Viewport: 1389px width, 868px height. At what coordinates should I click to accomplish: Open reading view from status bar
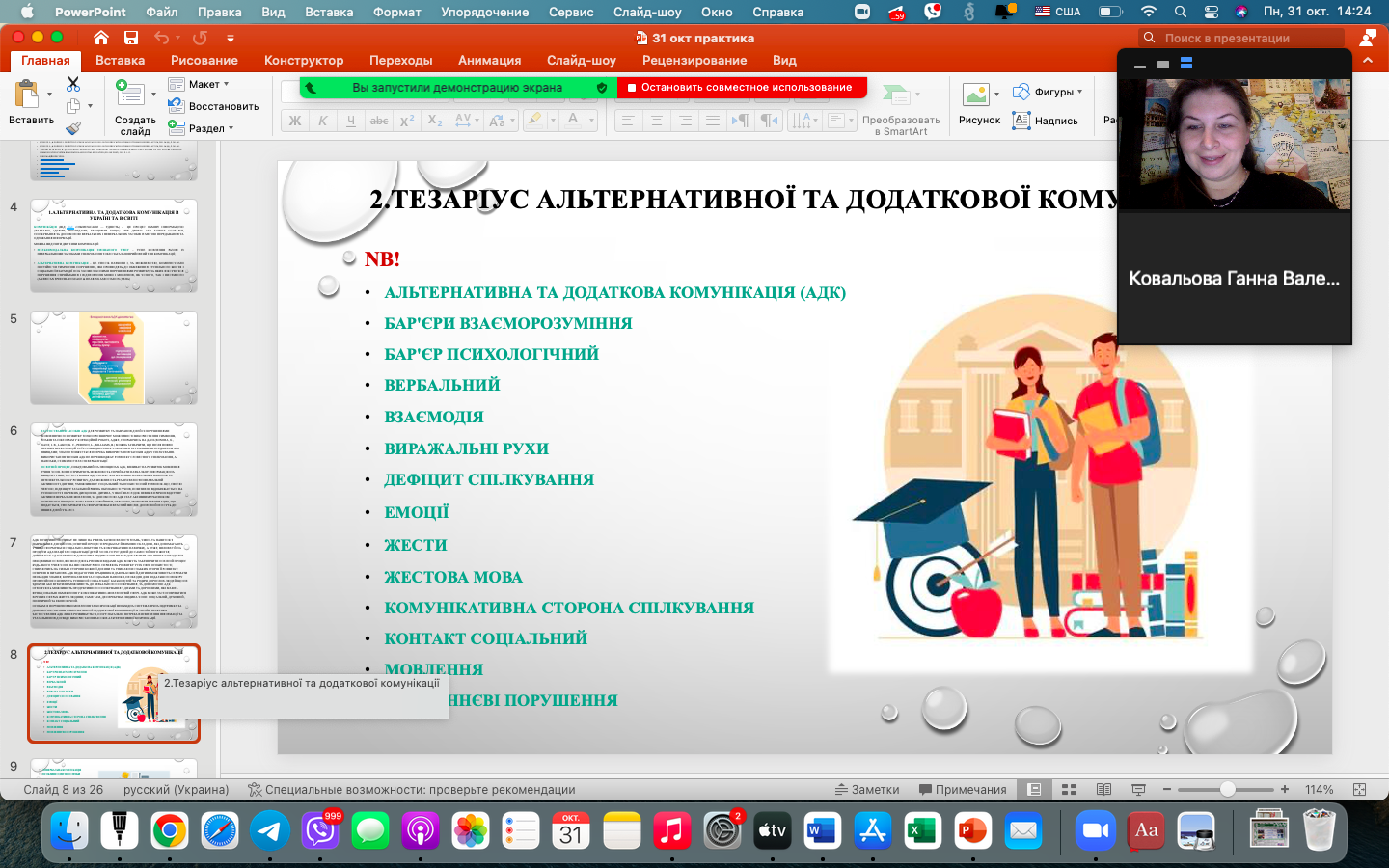(x=1103, y=789)
